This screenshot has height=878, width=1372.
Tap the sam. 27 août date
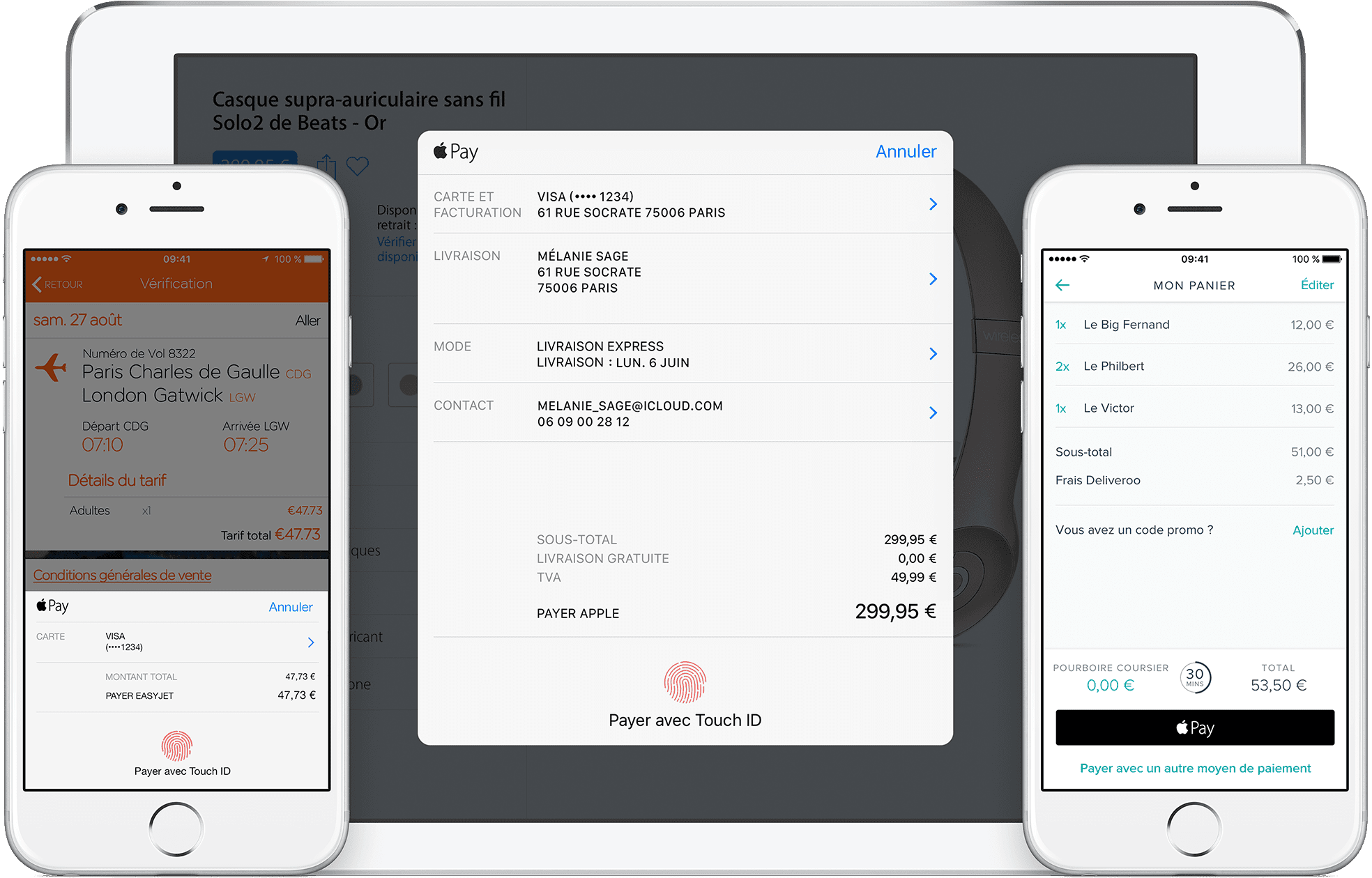click(x=77, y=320)
